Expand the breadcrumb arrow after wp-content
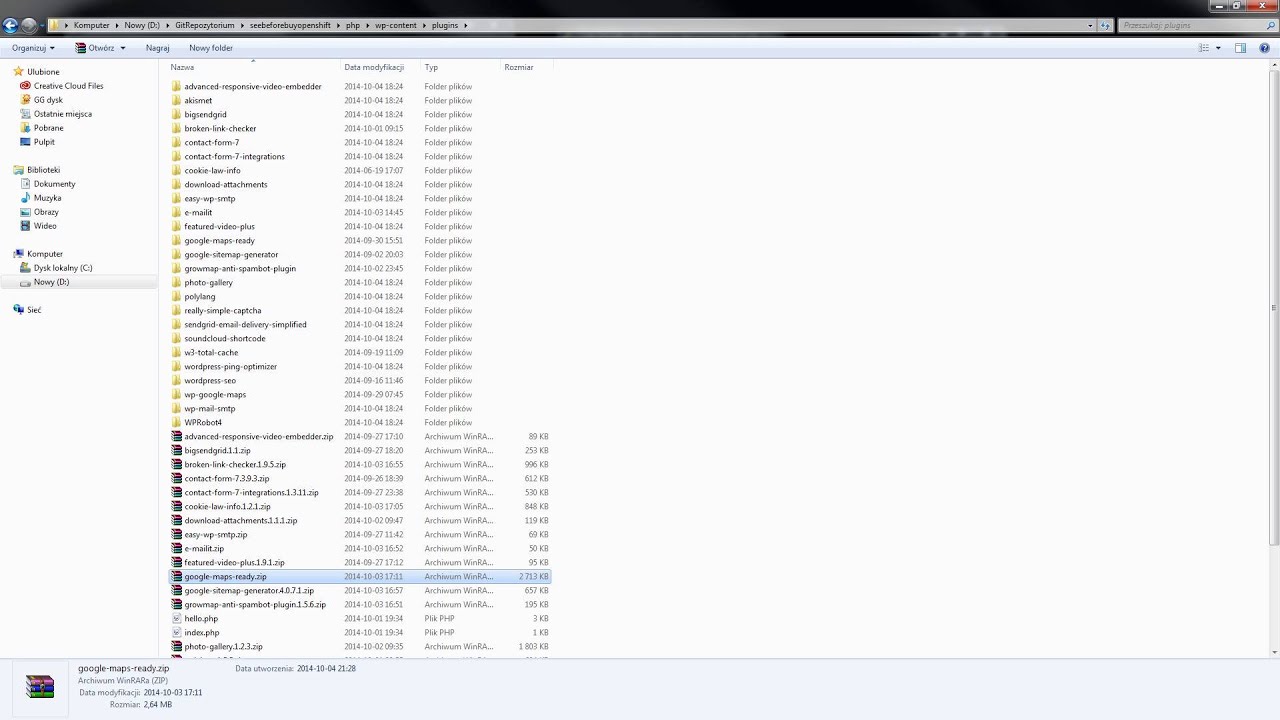The width and height of the screenshot is (1280, 720). pos(424,25)
